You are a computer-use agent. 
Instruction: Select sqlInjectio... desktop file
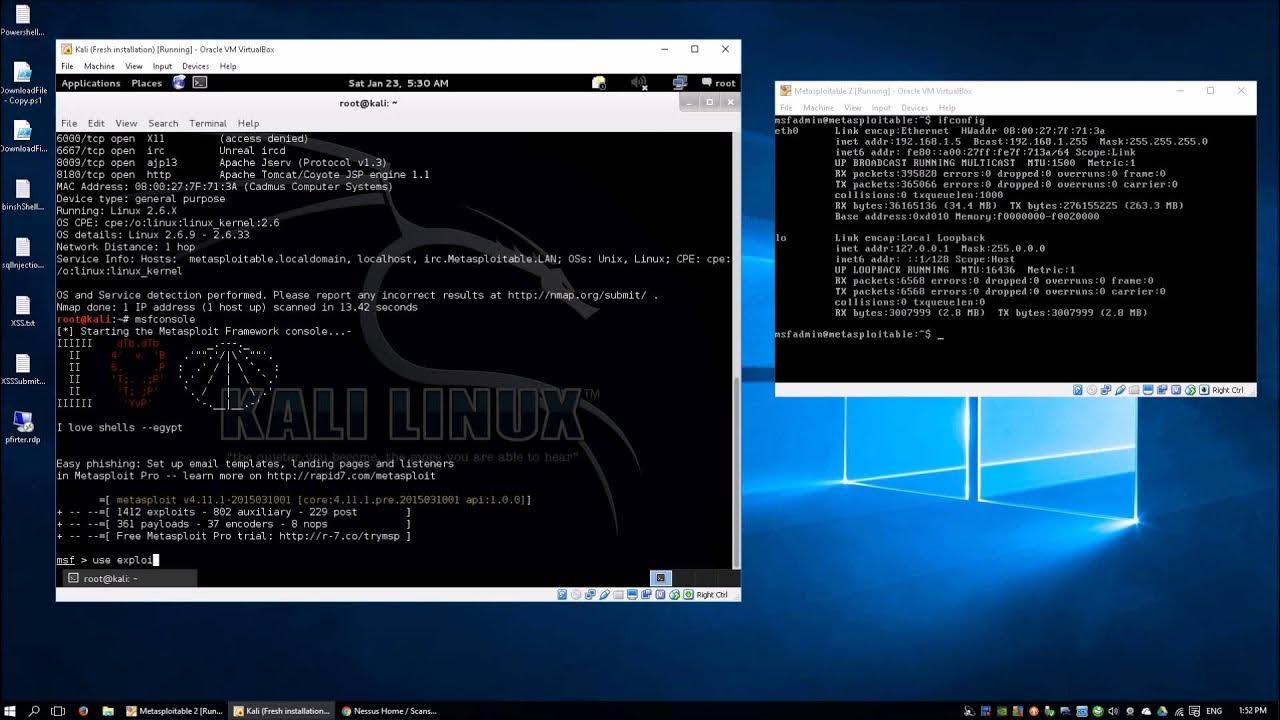point(23,252)
